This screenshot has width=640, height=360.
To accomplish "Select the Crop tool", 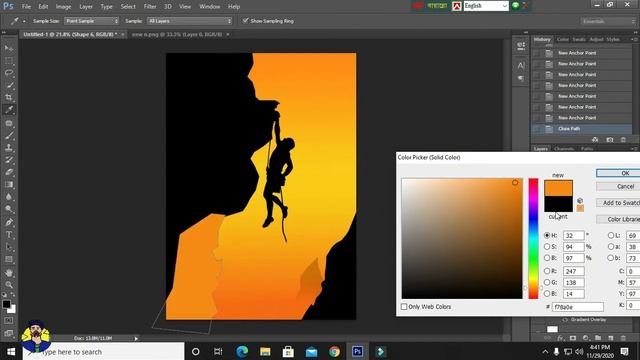I will coord(9,98).
